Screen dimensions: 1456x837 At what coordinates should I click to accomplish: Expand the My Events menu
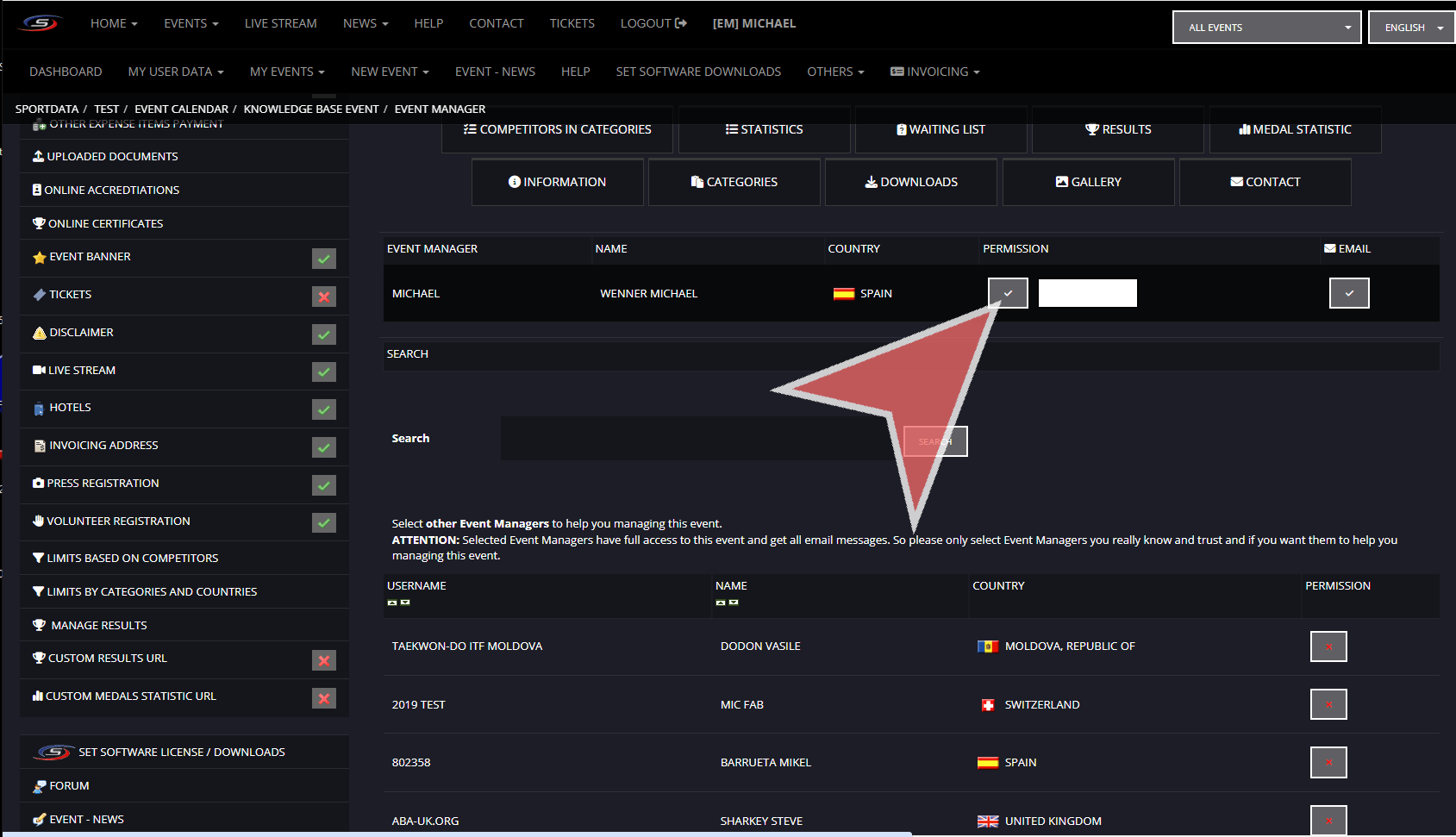click(287, 72)
